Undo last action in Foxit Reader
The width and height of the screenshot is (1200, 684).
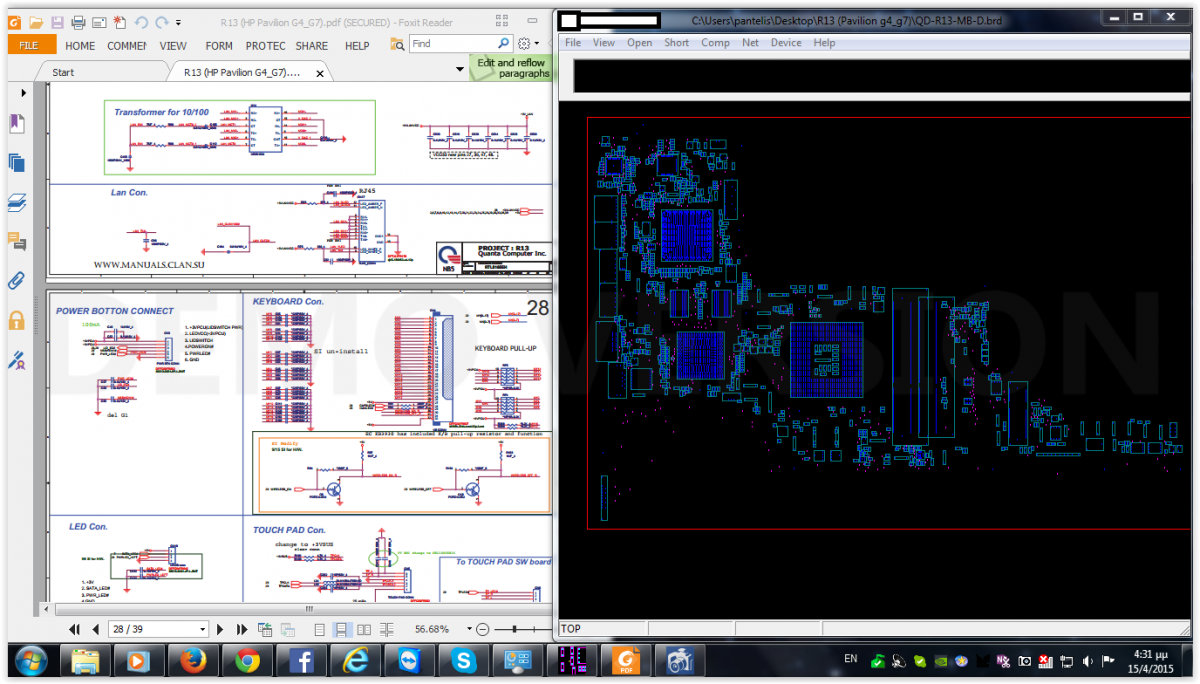141,22
